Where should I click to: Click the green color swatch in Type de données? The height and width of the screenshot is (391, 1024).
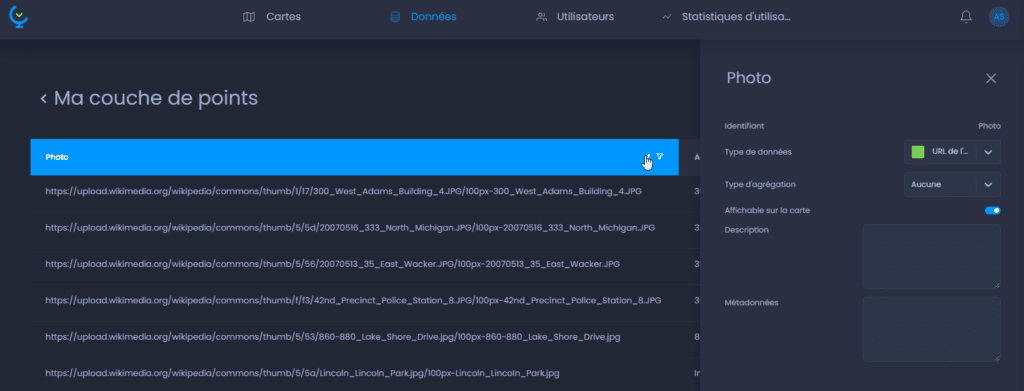pyautogui.click(x=918, y=151)
